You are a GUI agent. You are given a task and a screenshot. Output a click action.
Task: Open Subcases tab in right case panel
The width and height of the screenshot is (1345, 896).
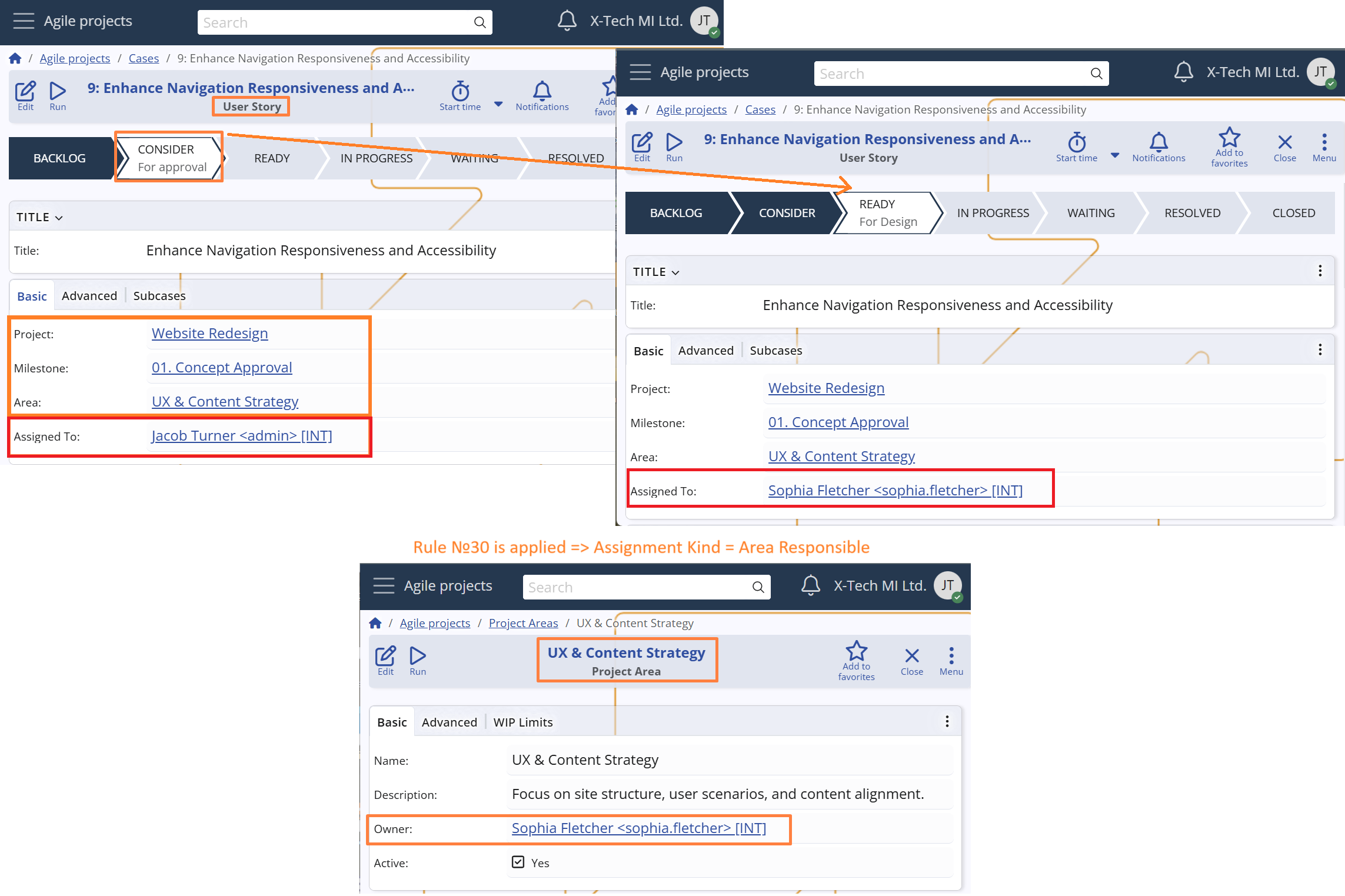775,351
